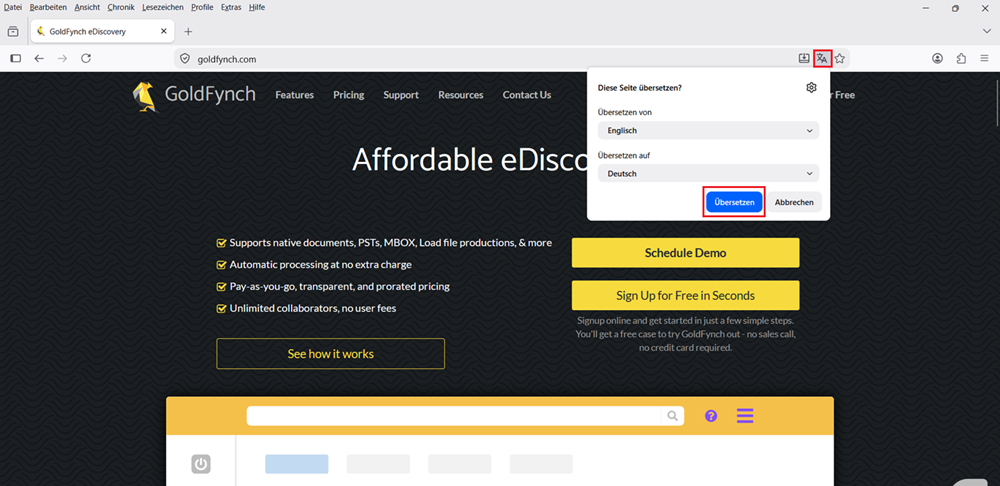Open a new tab with plus icon
Screen dimensions: 1000x486
(188, 31)
